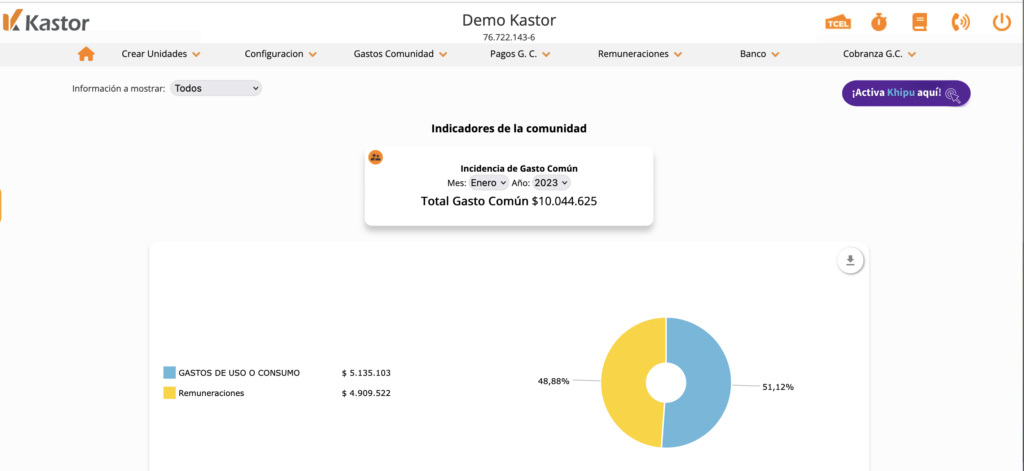
Task: Click the Remuneraciones legend label
Action: click(x=211, y=393)
